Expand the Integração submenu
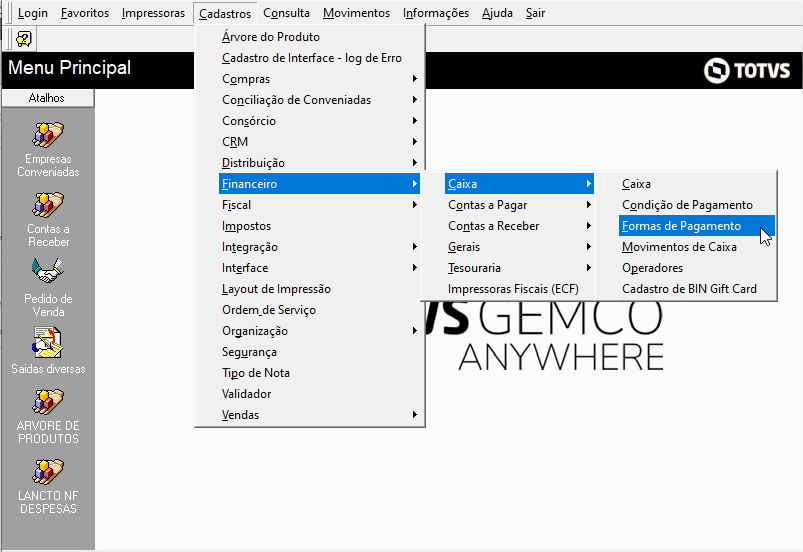This screenshot has height=552, width=803. [x=320, y=247]
